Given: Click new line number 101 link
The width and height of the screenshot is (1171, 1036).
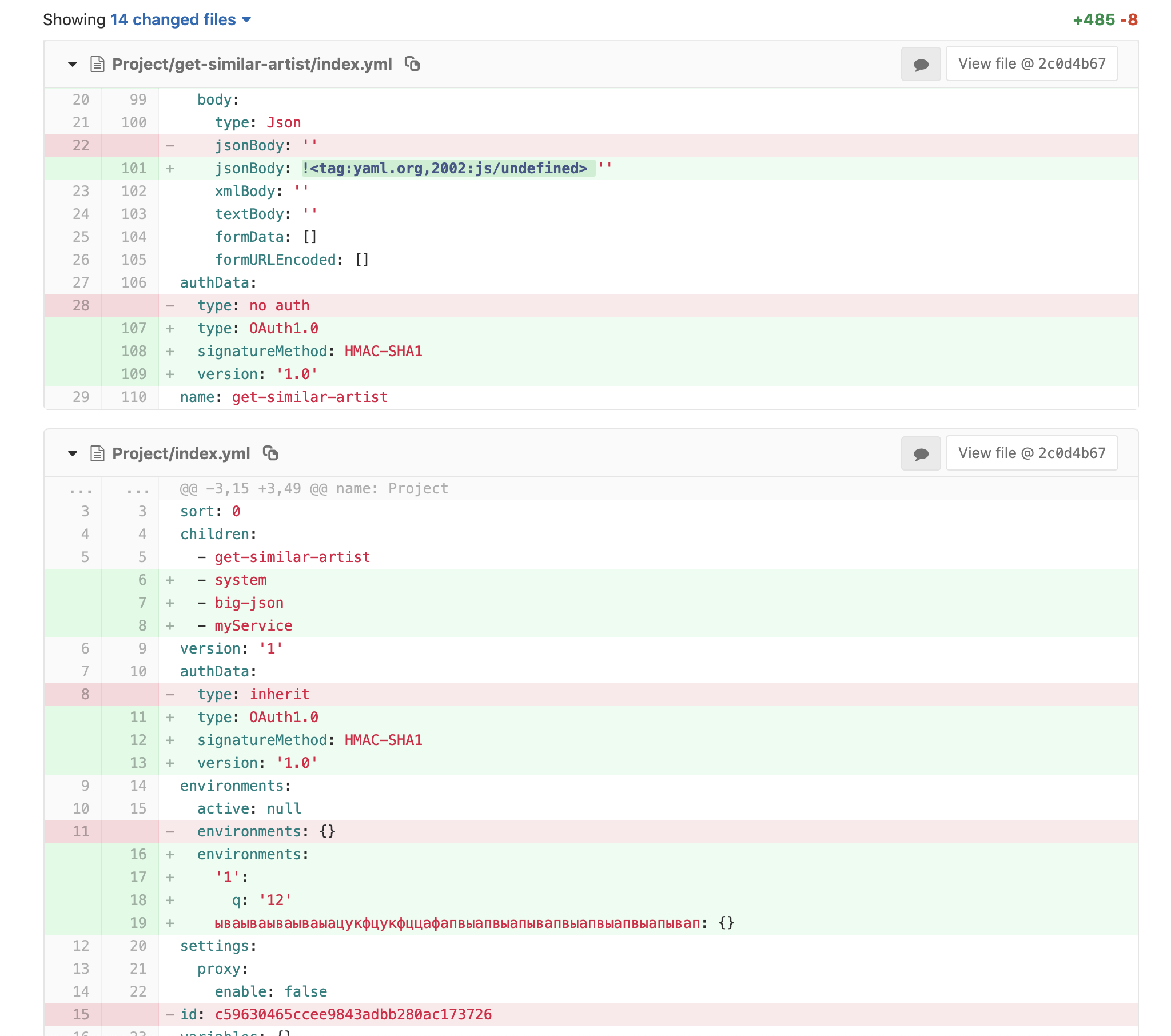Looking at the screenshot, I should coord(133,169).
